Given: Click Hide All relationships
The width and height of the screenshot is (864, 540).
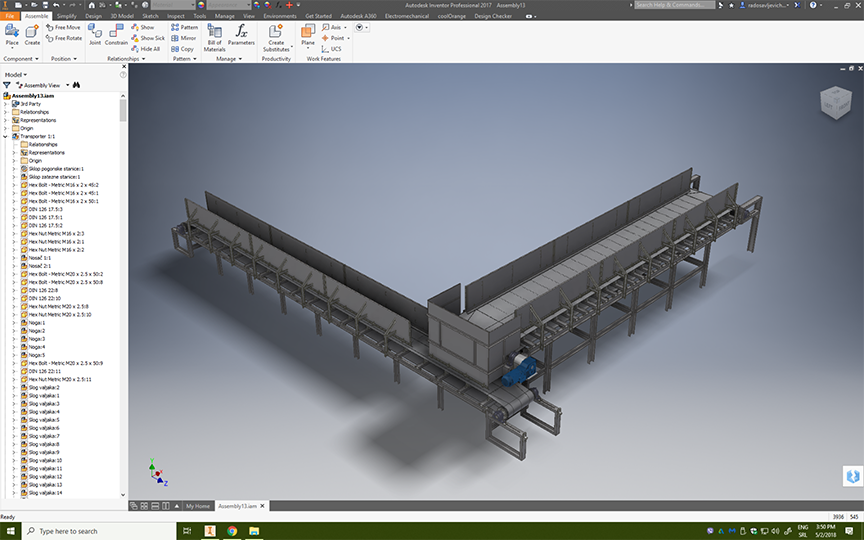Looking at the screenshot, I should [x=144, y=48].
